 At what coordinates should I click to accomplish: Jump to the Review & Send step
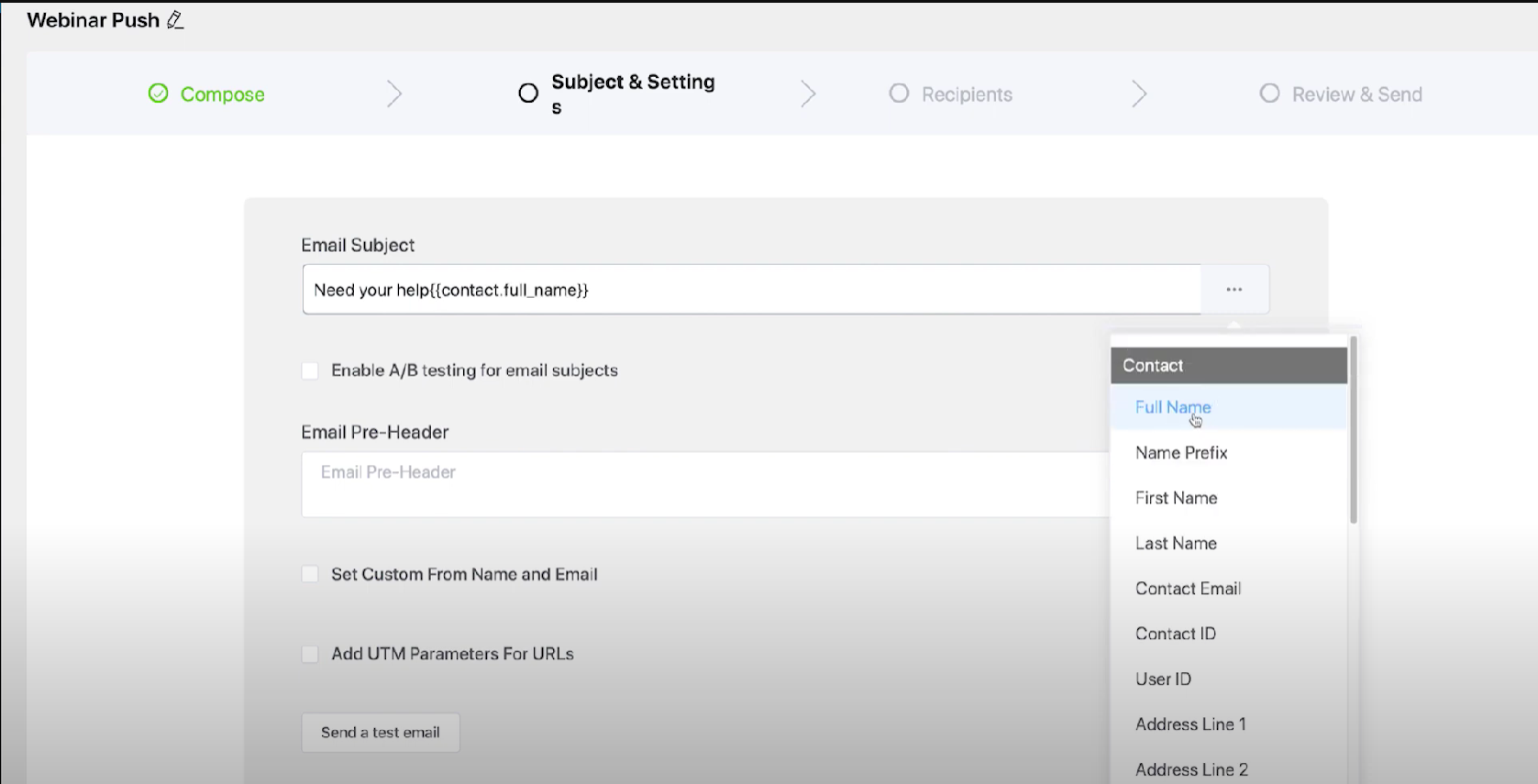[x=1356, y=94]
